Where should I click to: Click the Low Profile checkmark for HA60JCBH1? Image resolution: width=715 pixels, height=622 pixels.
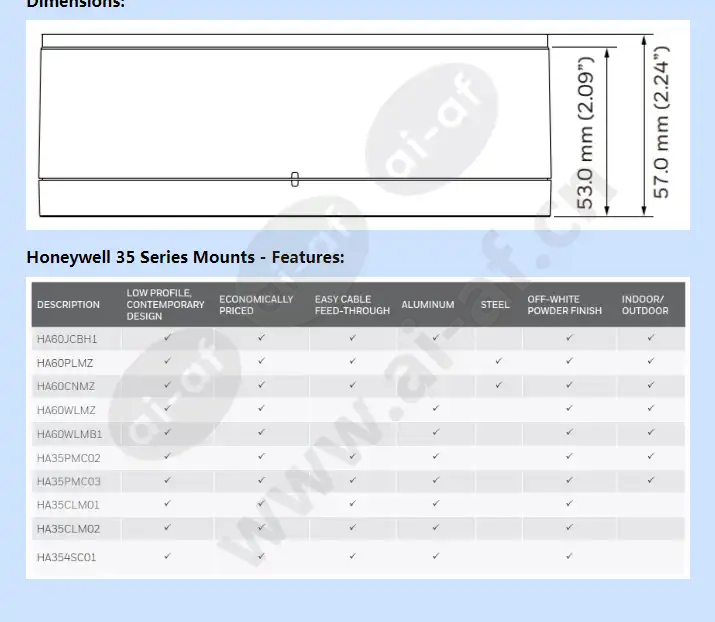[167, 337]
